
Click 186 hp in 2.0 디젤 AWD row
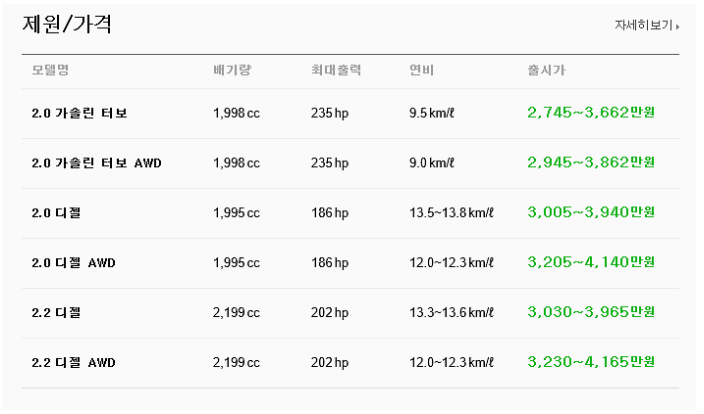click(330, 263)
